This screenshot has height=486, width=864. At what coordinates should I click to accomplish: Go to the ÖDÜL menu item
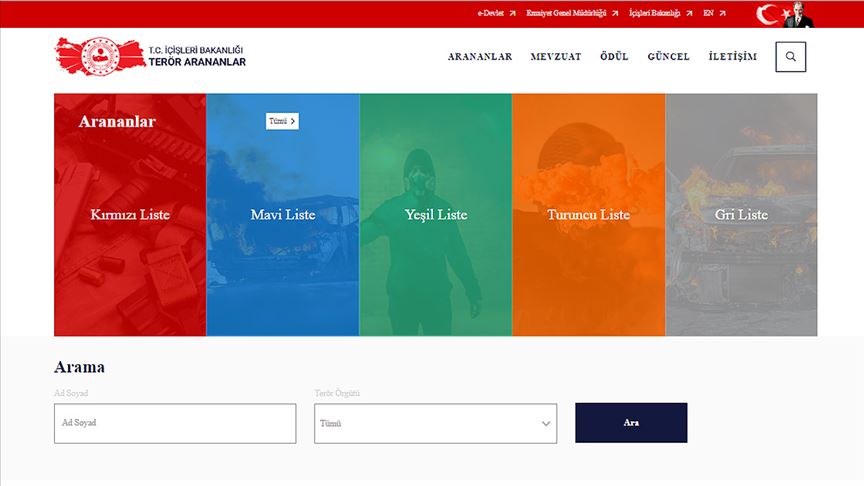click(x=614, y=57)
